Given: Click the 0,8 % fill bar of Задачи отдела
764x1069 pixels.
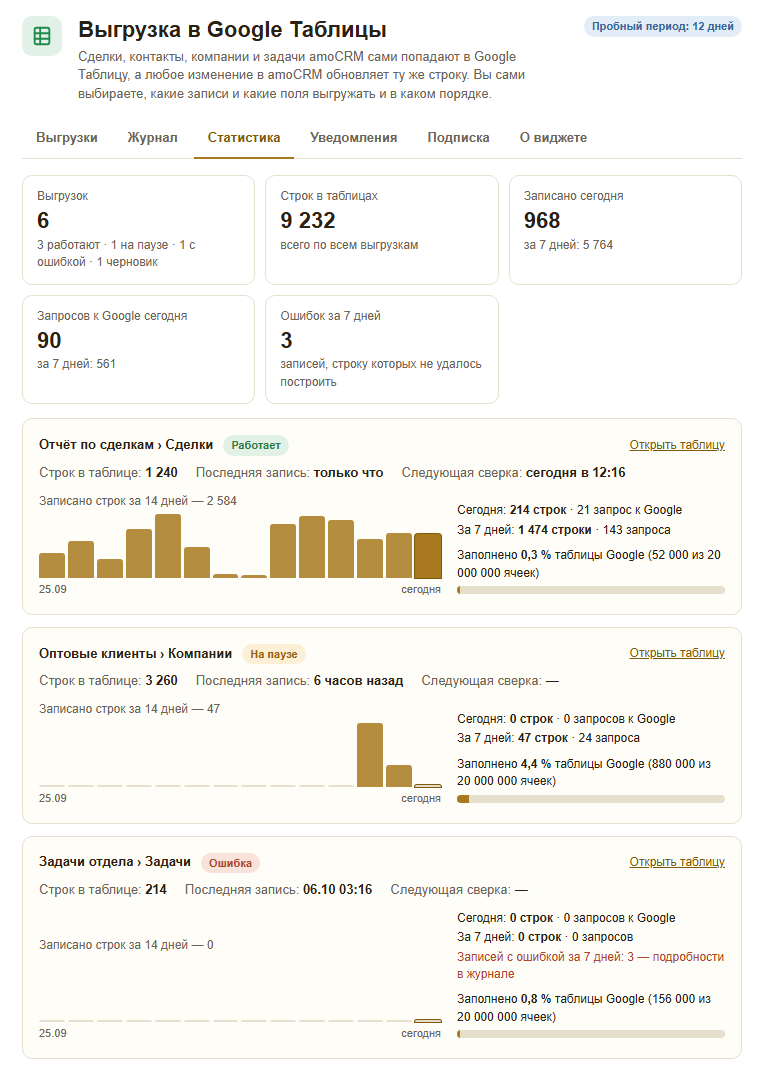Looking at the screenshot, I should 591,1034.
